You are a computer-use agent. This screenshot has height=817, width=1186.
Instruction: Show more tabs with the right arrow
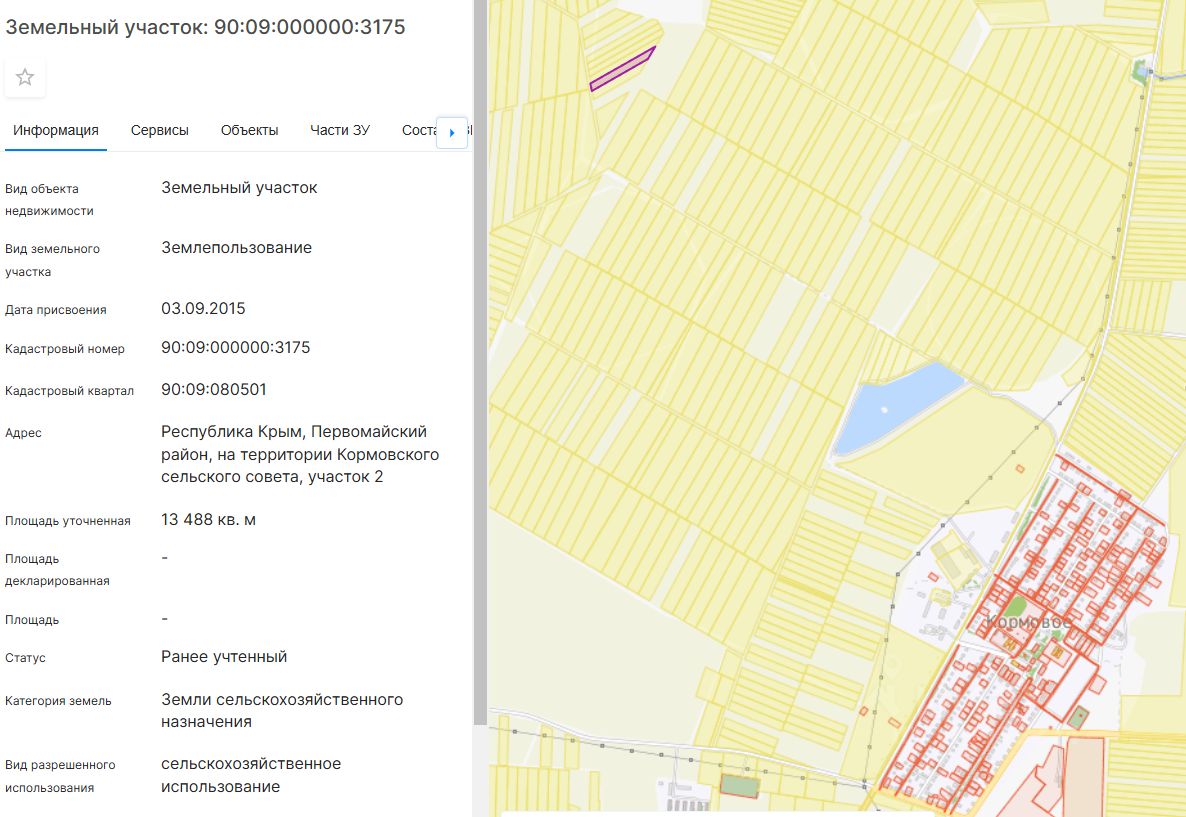click(x=452, y=132)
